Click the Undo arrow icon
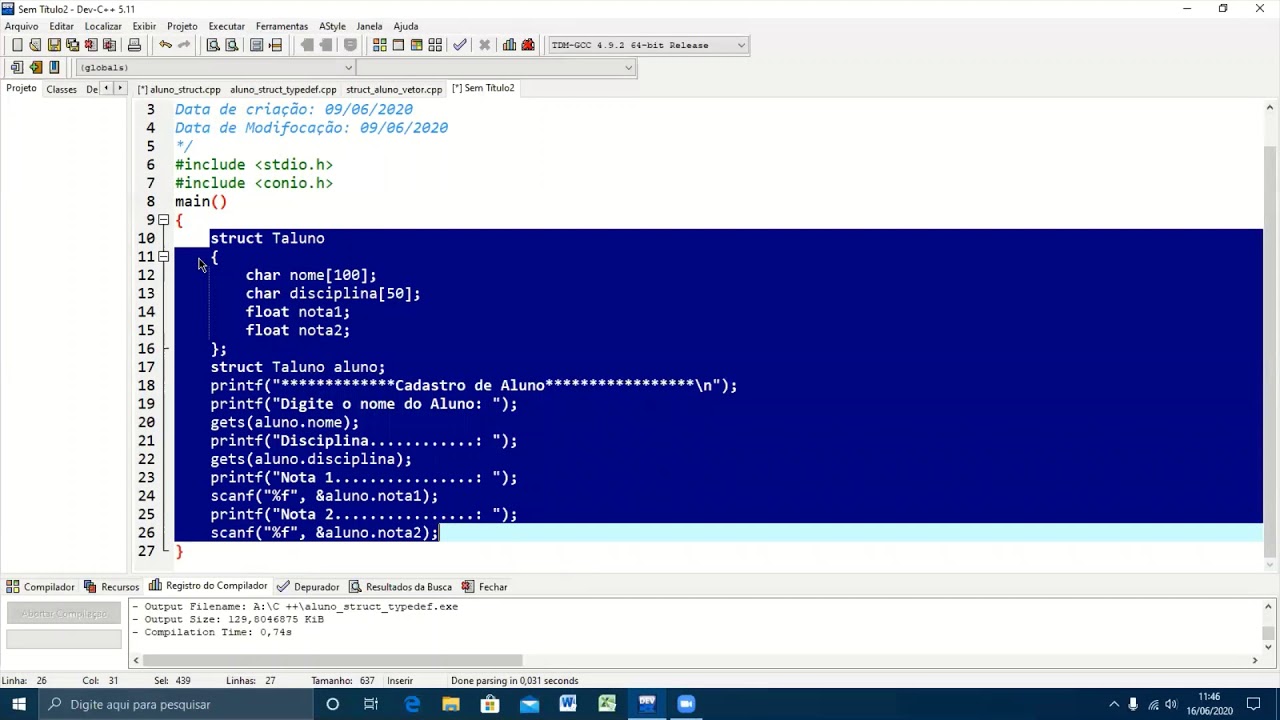 [x=165, y=45]
